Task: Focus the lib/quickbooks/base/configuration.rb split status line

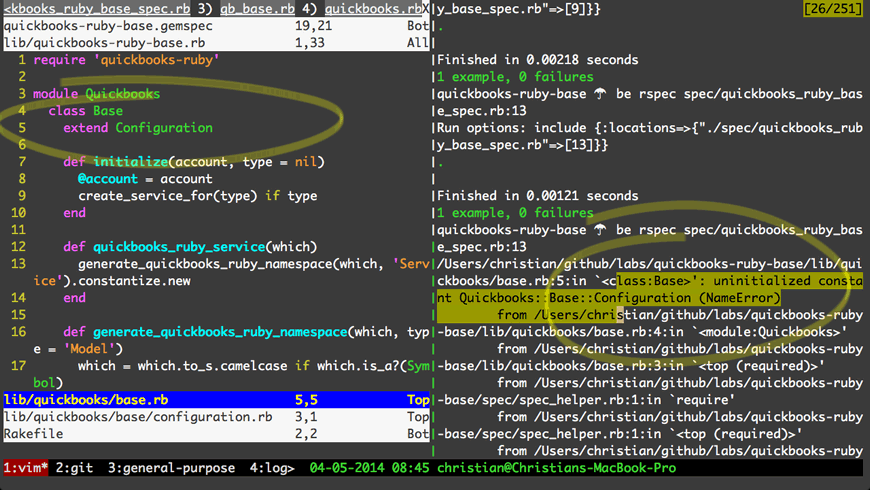Action: [216, 417]
